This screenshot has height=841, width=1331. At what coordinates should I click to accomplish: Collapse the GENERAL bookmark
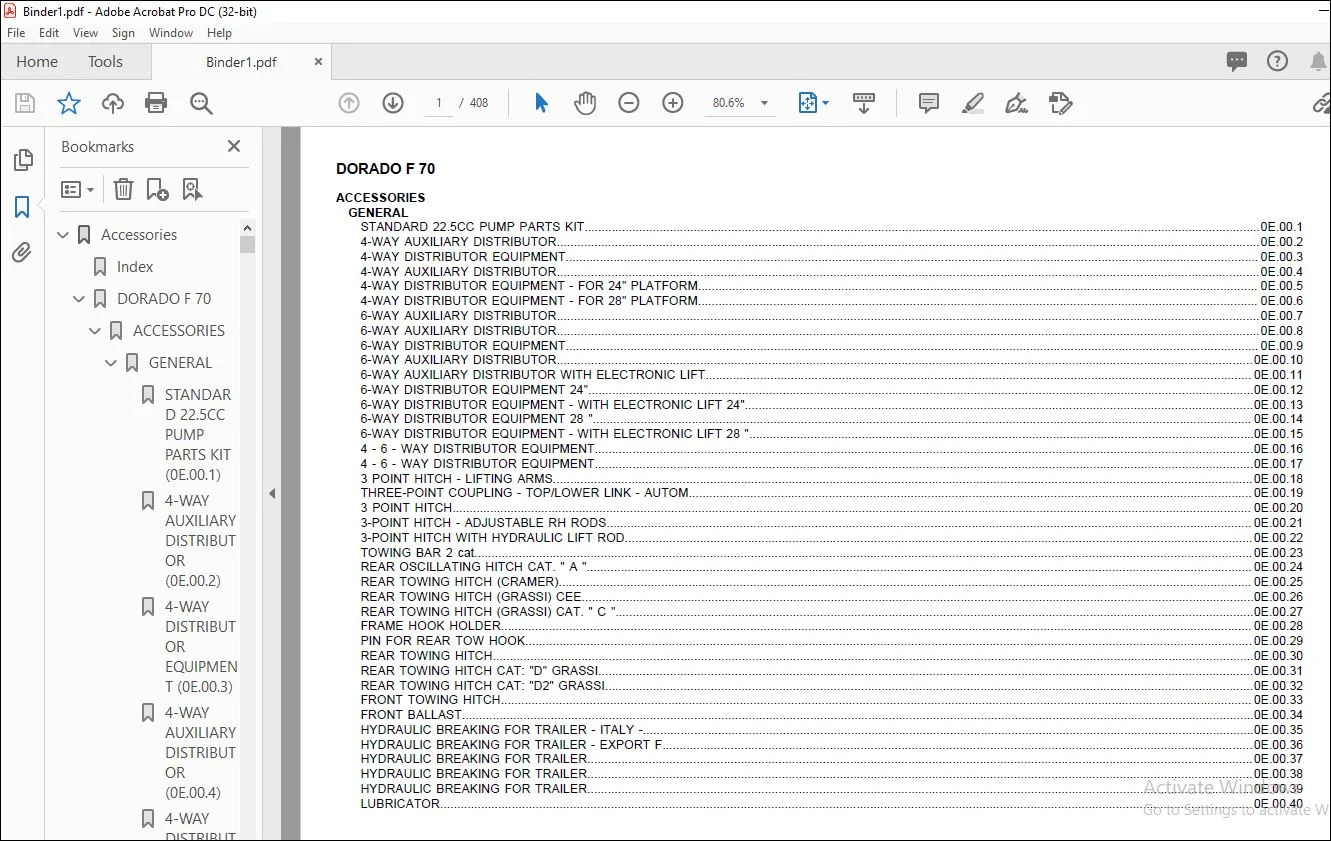(111, 363)
